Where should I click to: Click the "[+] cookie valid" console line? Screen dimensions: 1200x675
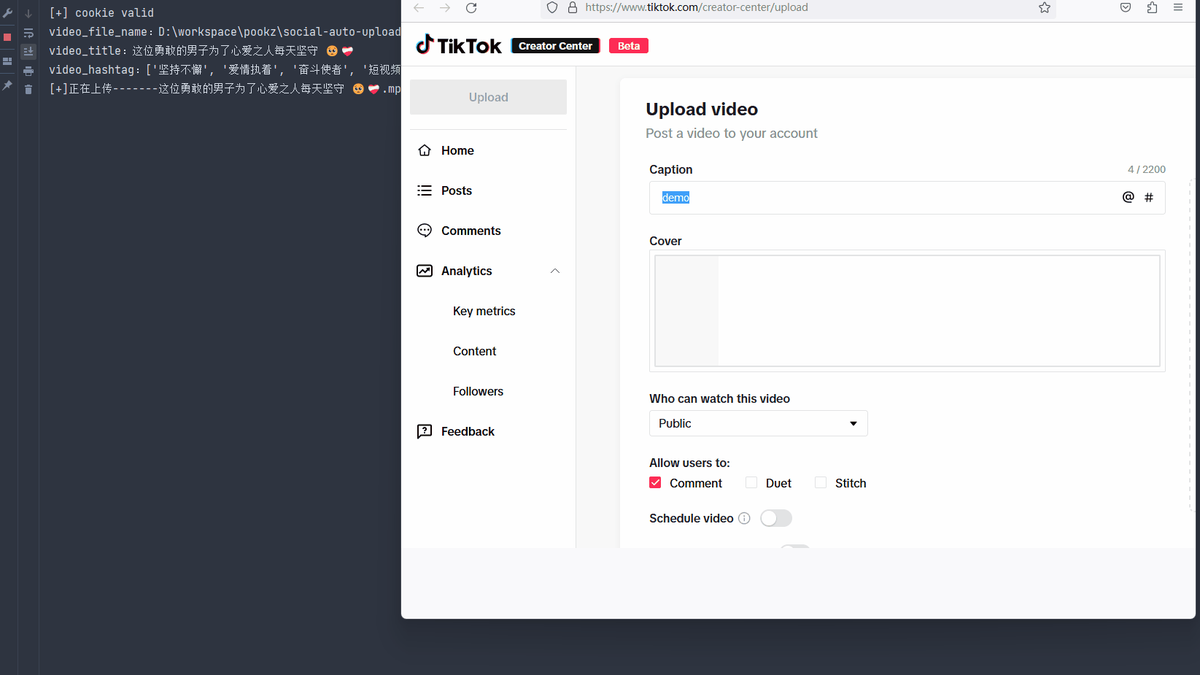pyautogui.click(x=101, y=13)
